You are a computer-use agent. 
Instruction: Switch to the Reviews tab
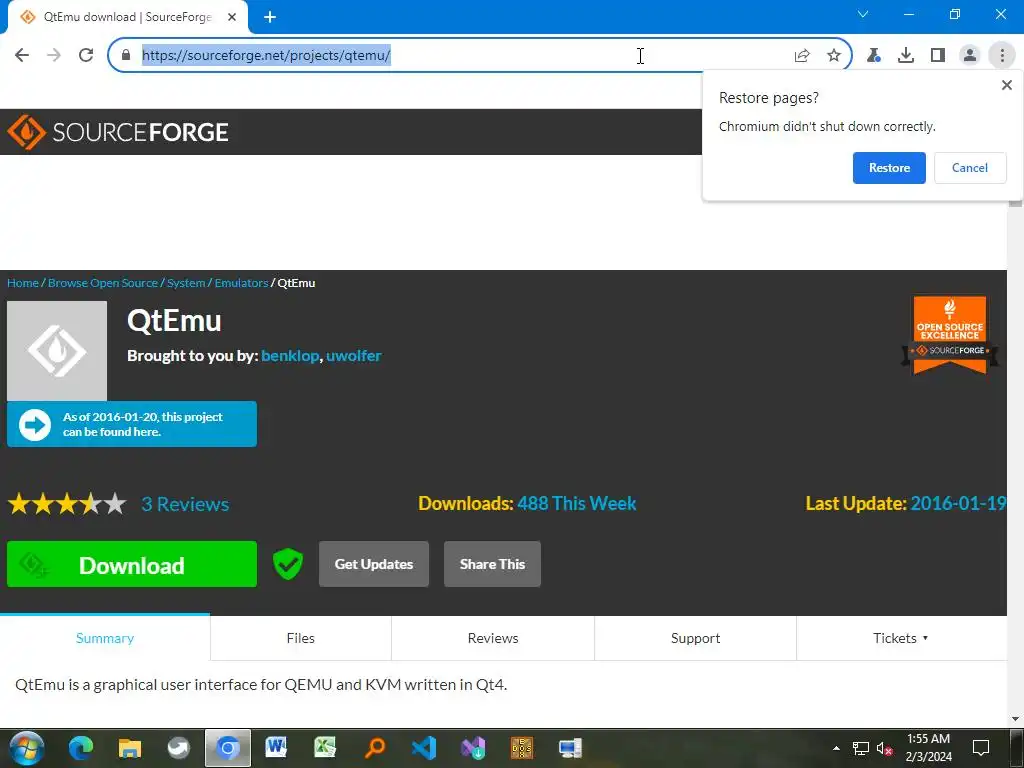click(493, 638)
